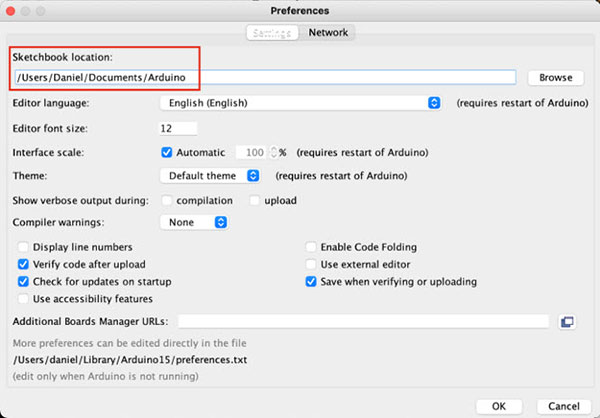This screenshot has width=600, height=418.
Task: Toggle Check for updates on startup
Action: click(x=24, y=282)
